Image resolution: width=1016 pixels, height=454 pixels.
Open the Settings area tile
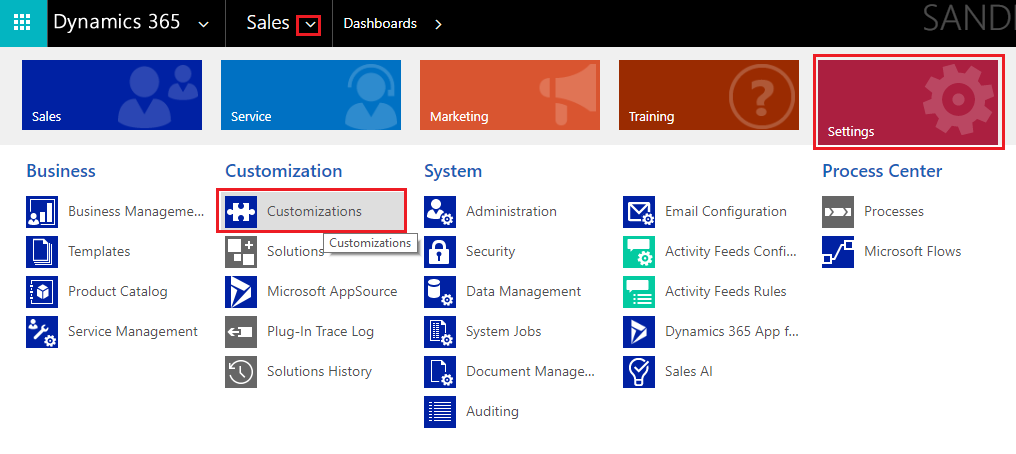pos(908,102)
